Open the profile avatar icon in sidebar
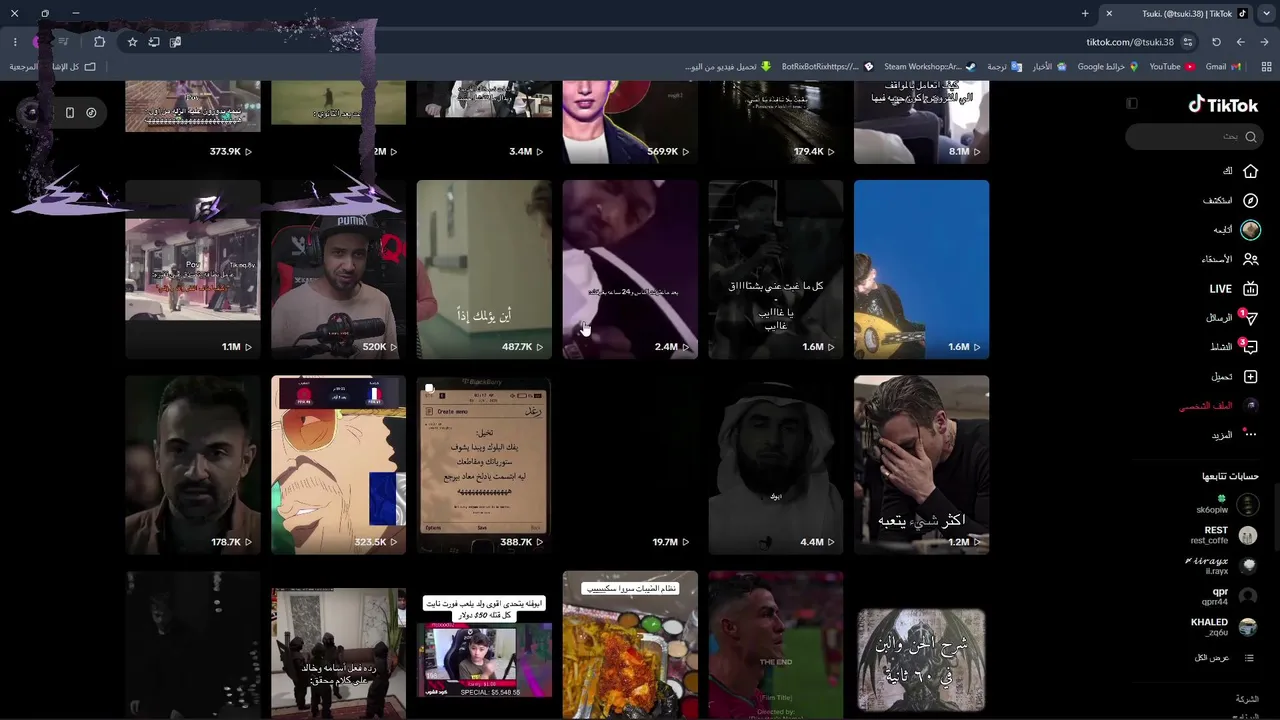This screenshot has width=1280, height=720. pyautogui.click(x=1250, y=406)
